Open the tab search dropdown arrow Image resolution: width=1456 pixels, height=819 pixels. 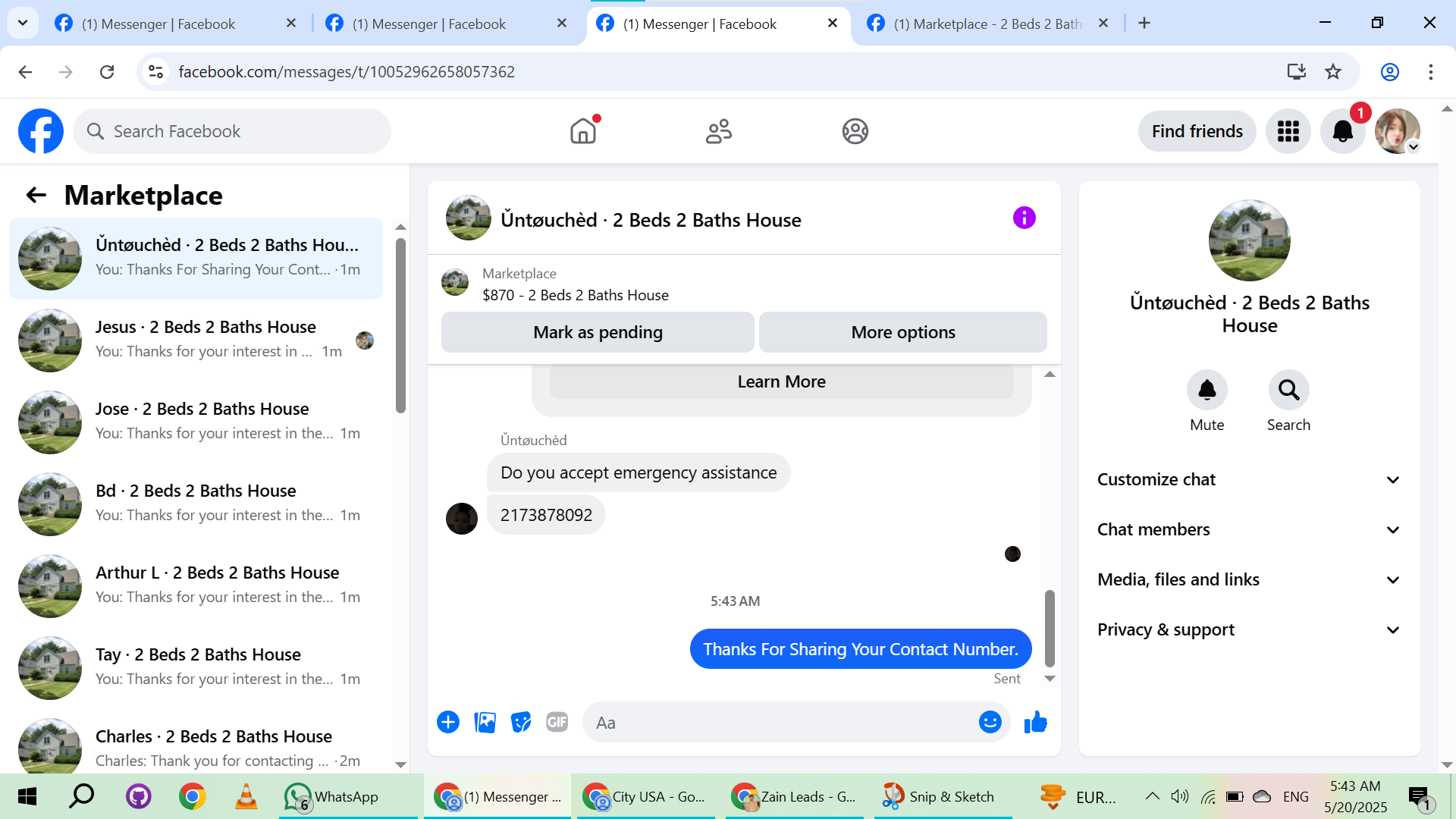tap(23, 24)
